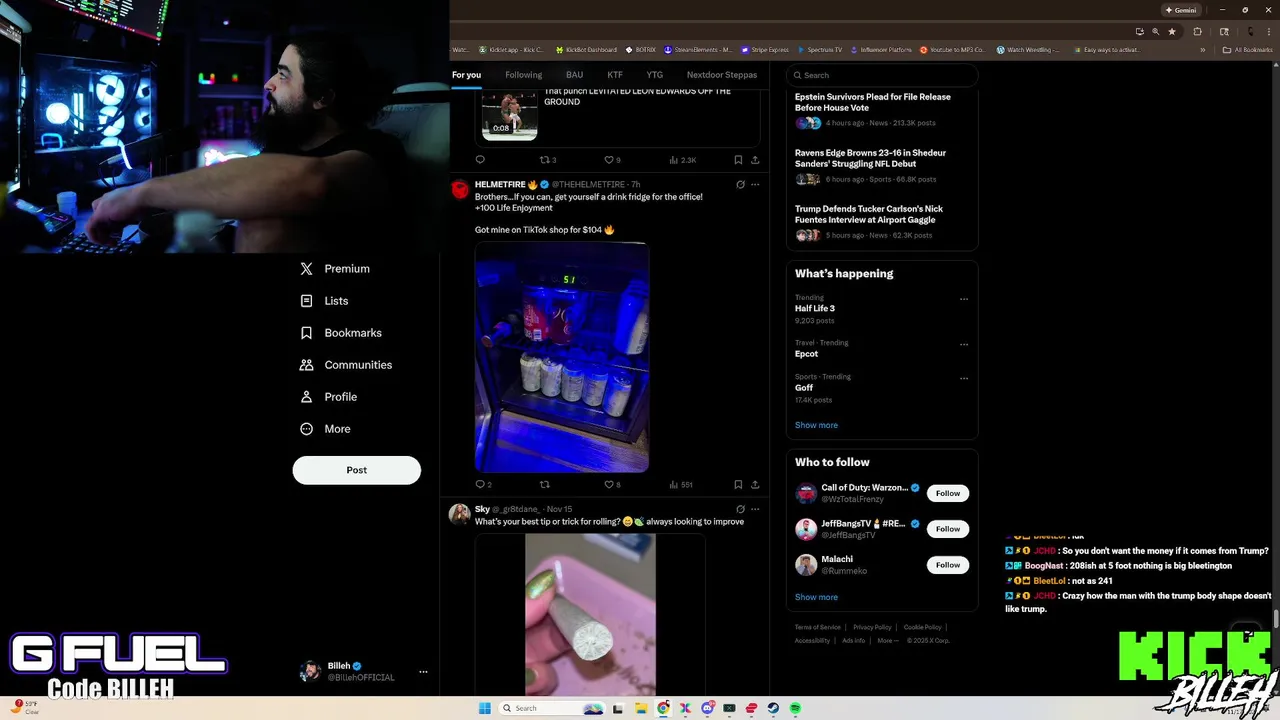Open Grok icon on Sky's post

pos(740,509)
